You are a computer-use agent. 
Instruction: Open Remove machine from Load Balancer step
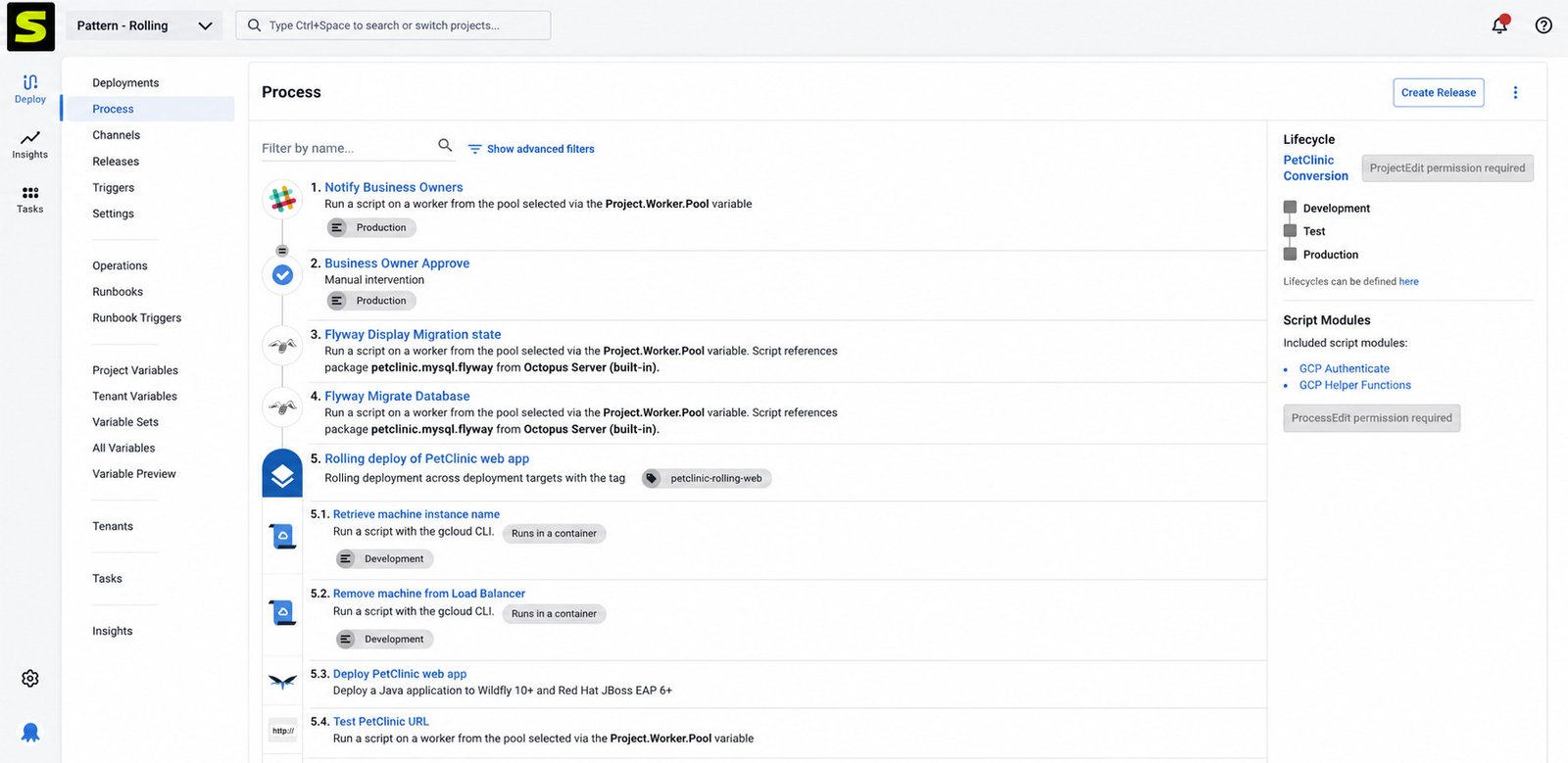pyautogui.click(x=428, y=594)
